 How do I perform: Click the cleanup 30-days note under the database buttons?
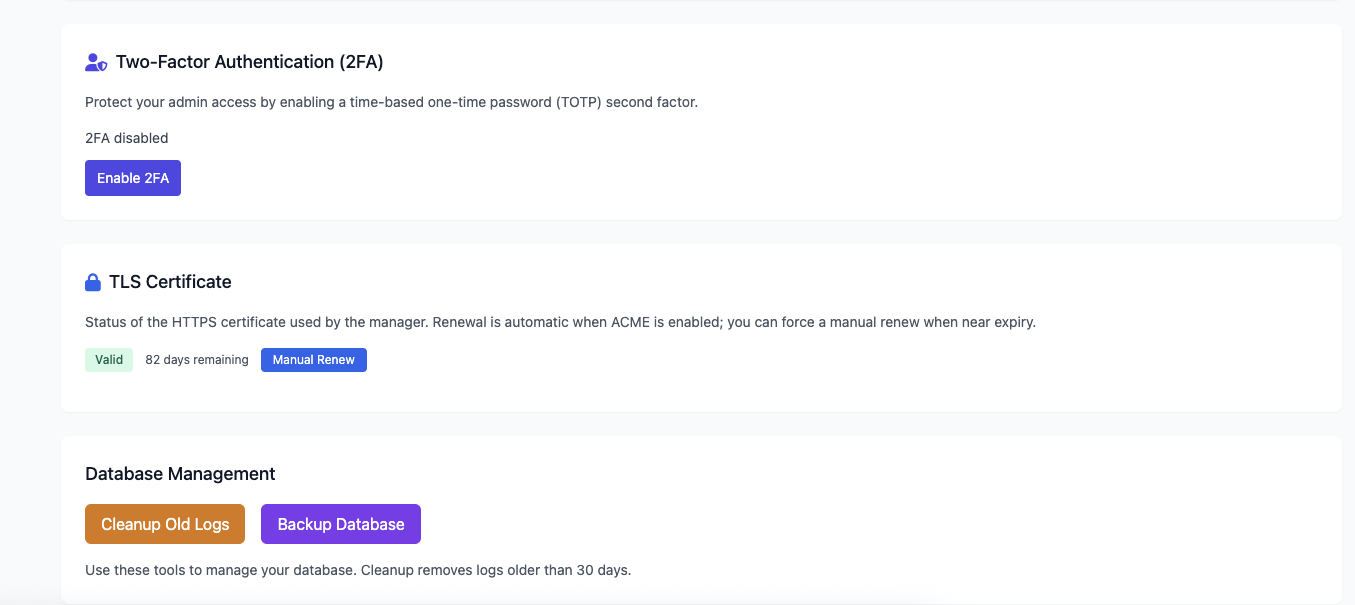358,570
